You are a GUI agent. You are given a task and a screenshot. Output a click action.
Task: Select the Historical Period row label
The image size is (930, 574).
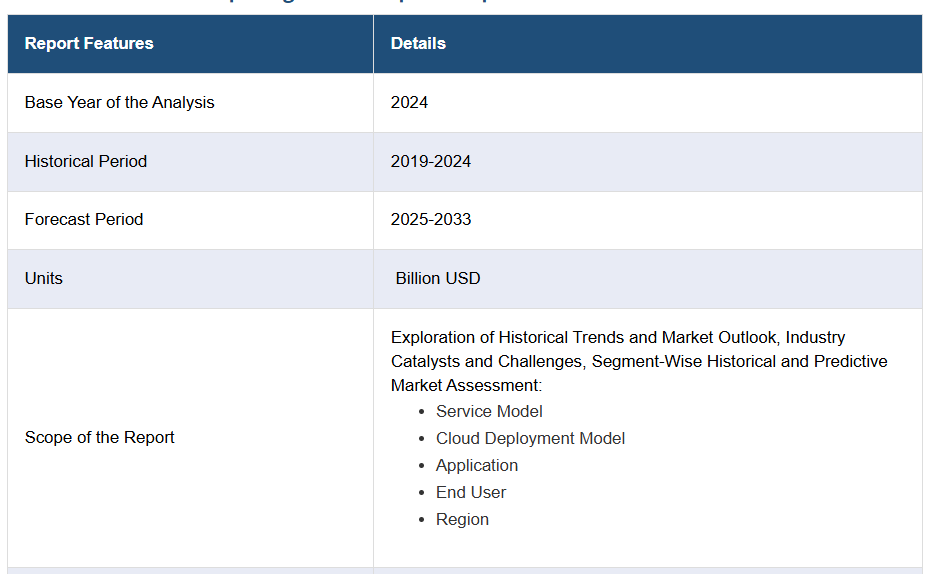(86, 162)
